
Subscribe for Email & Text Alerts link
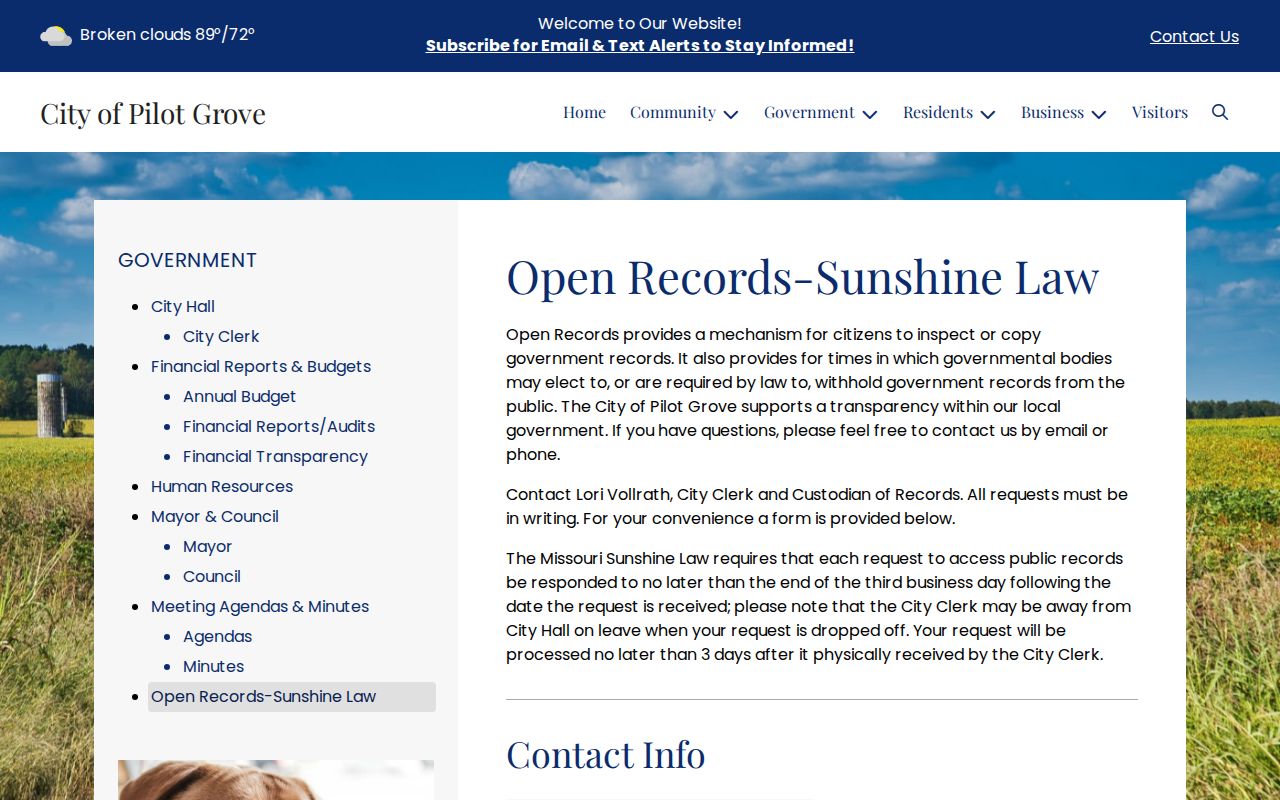click(x=640, y=45)
